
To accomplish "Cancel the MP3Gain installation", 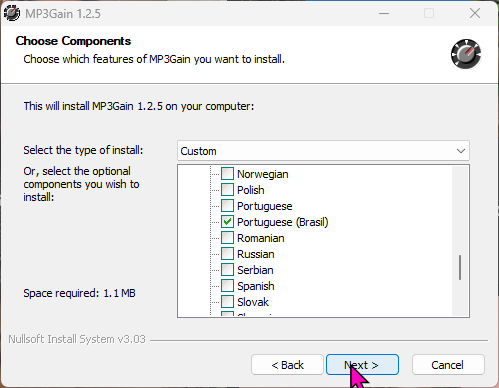I will pos(448,365).
